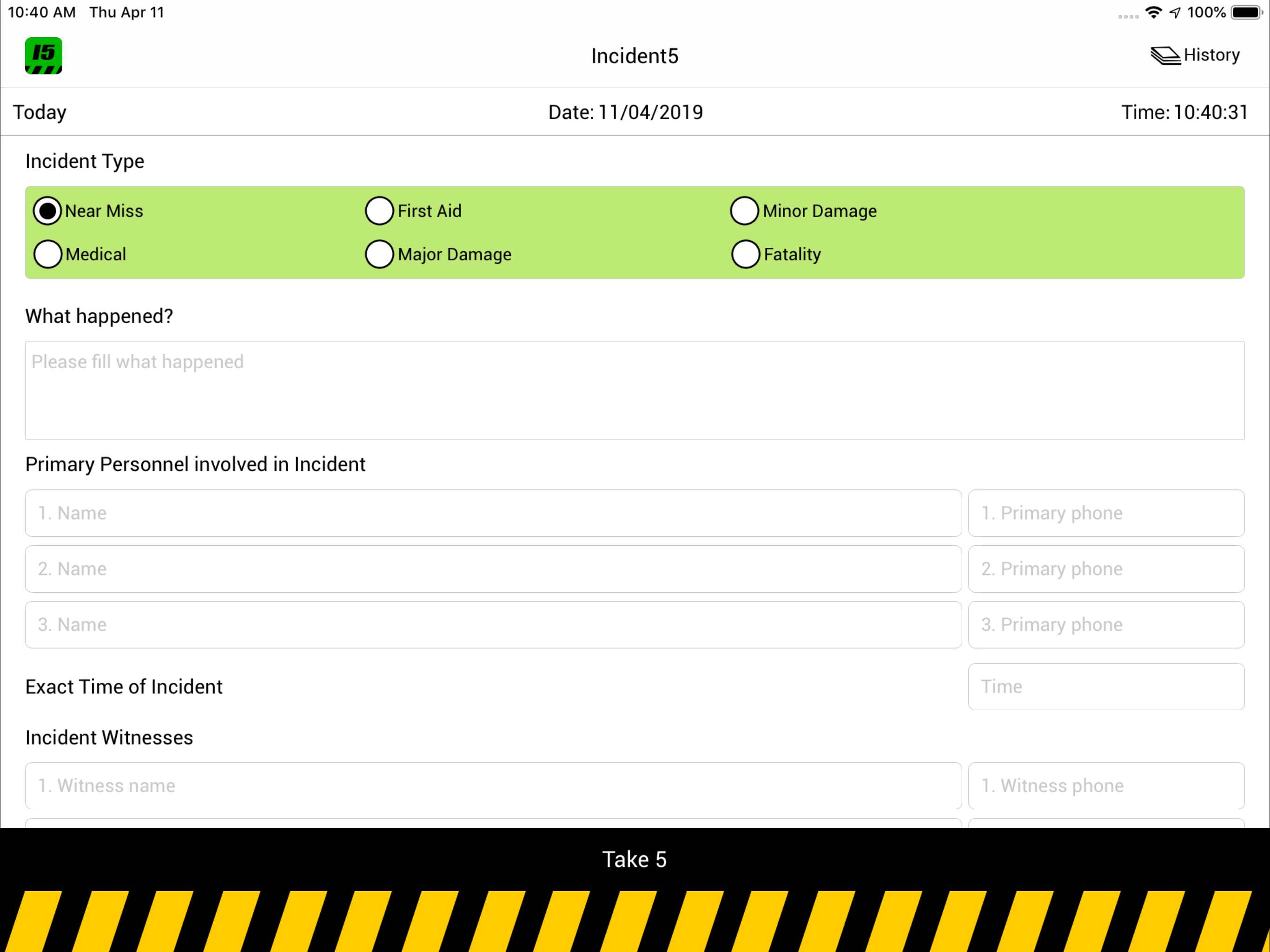Tap the 2. Primary phone field

(1105, 569)
